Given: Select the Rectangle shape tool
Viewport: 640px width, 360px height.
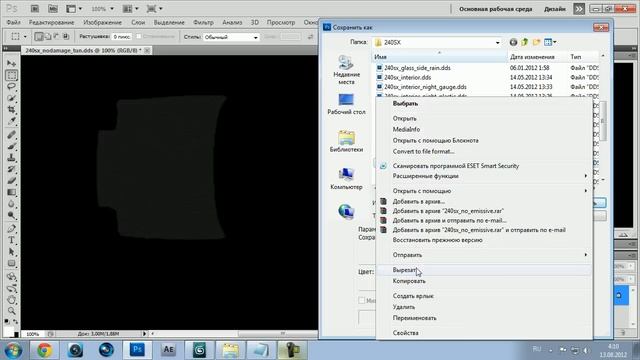Looking at the screenshot, I should [x=11, y=263].
